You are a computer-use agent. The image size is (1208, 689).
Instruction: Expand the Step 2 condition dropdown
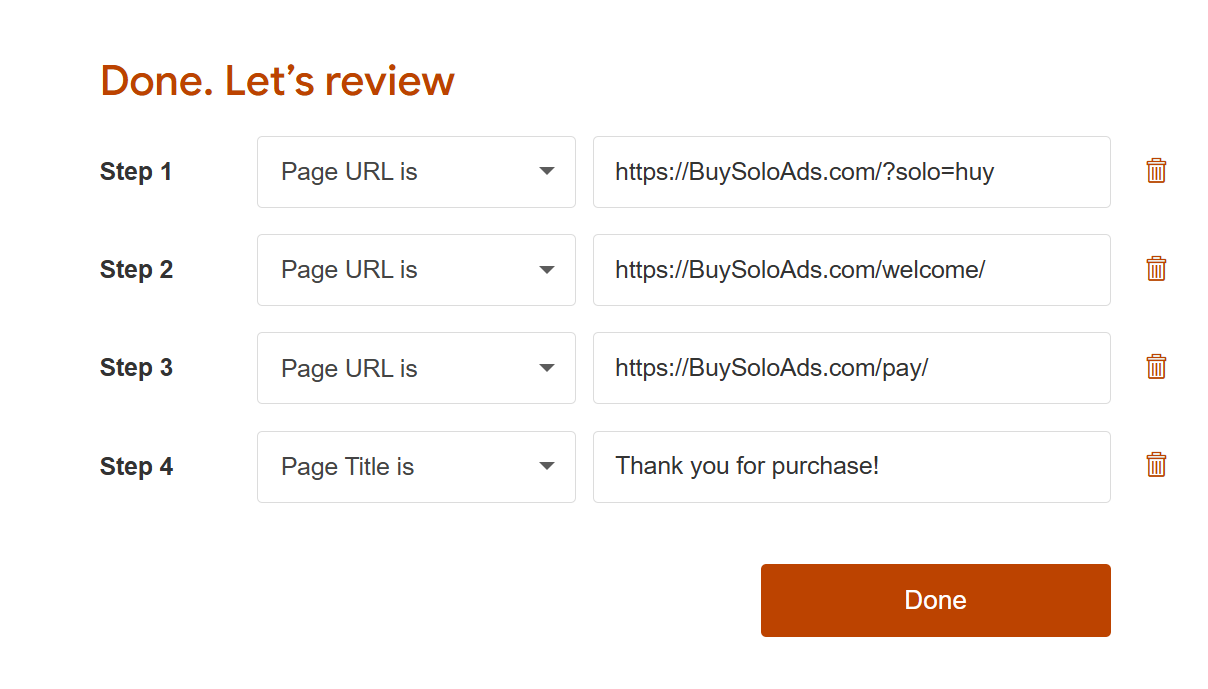(415, 270)
